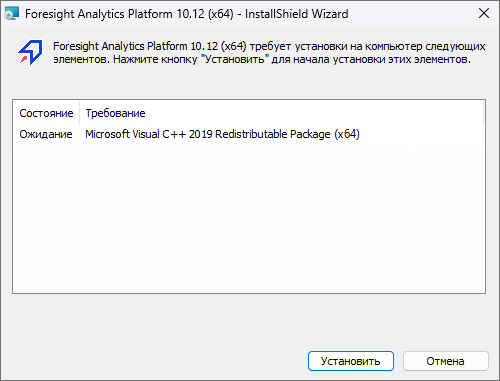Select the Microsoft Visual C++ 2019 Redistributable entry
Image resolution: width=500 pixels, height=381 pixels.
(x=222, y=134)
